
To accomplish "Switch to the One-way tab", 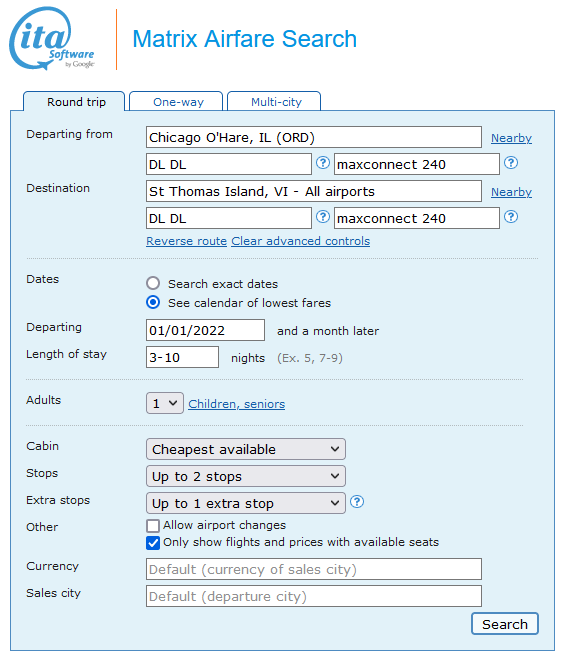I will (x=176, y=101).
